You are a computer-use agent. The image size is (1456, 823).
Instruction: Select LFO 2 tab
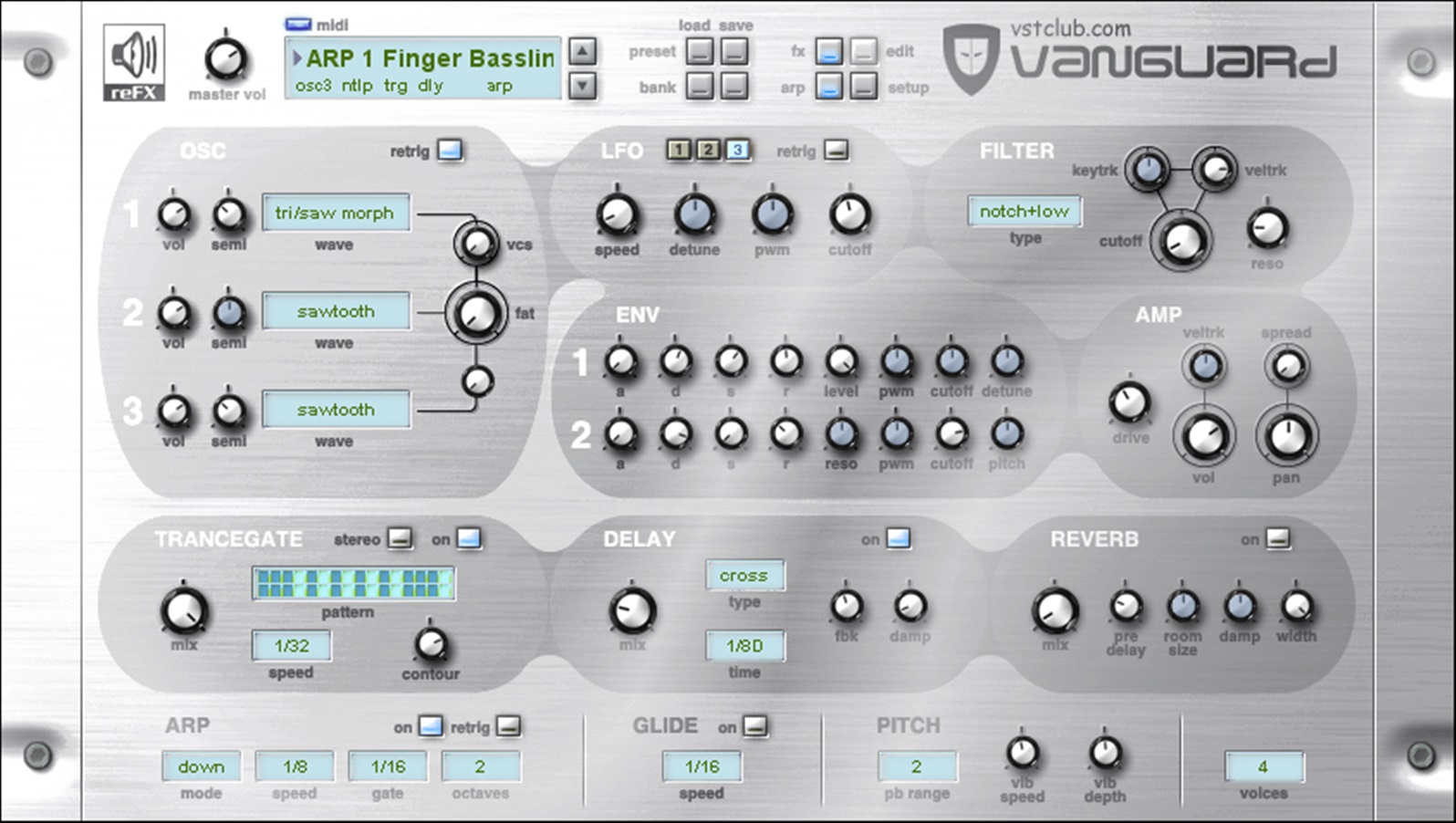[708, 150]
